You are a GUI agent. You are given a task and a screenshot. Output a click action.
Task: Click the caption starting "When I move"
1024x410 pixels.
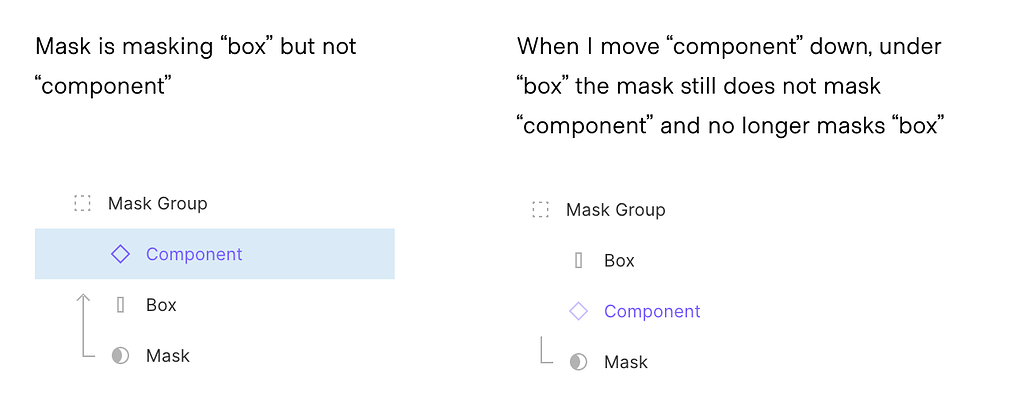pos(730,86)
